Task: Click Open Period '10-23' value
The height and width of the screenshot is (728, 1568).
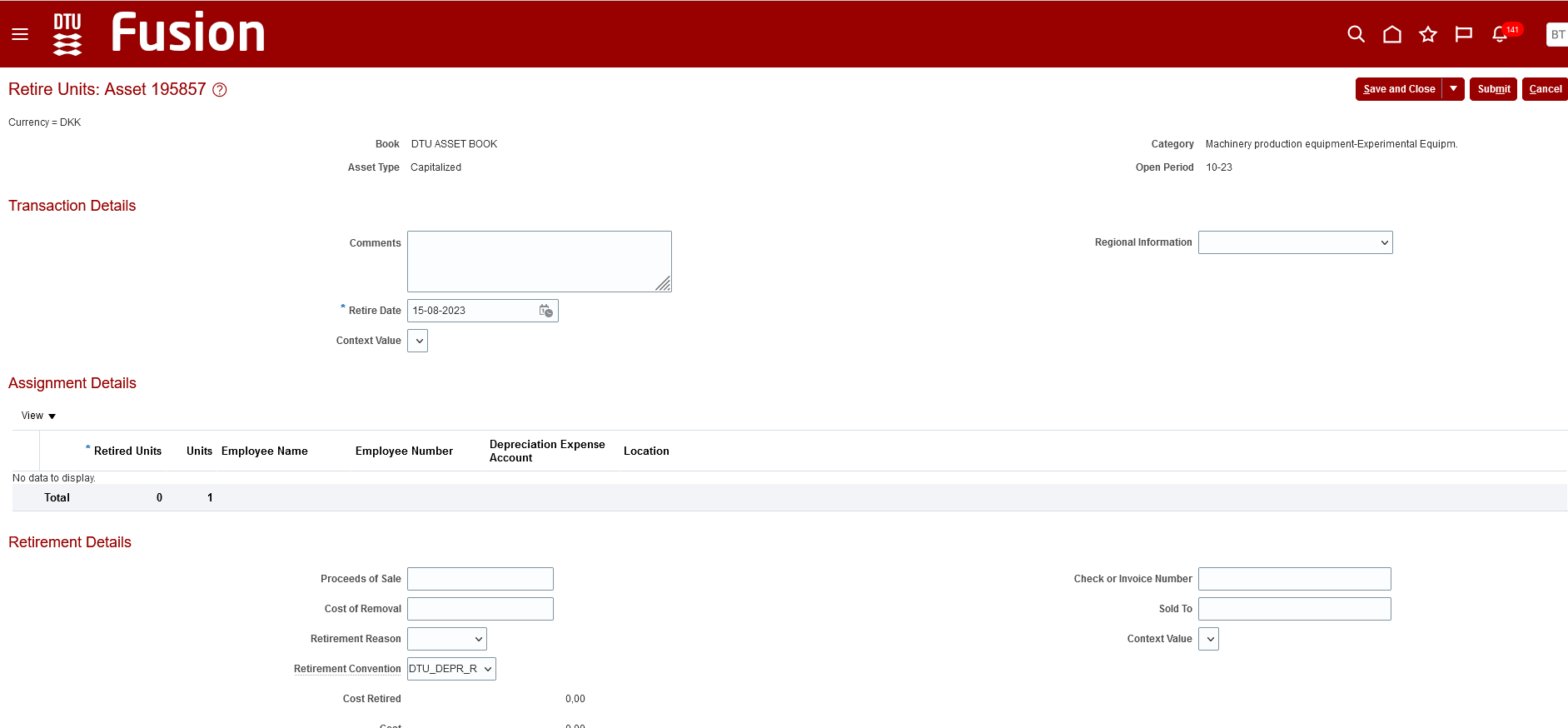Action: pos(1219,167)
